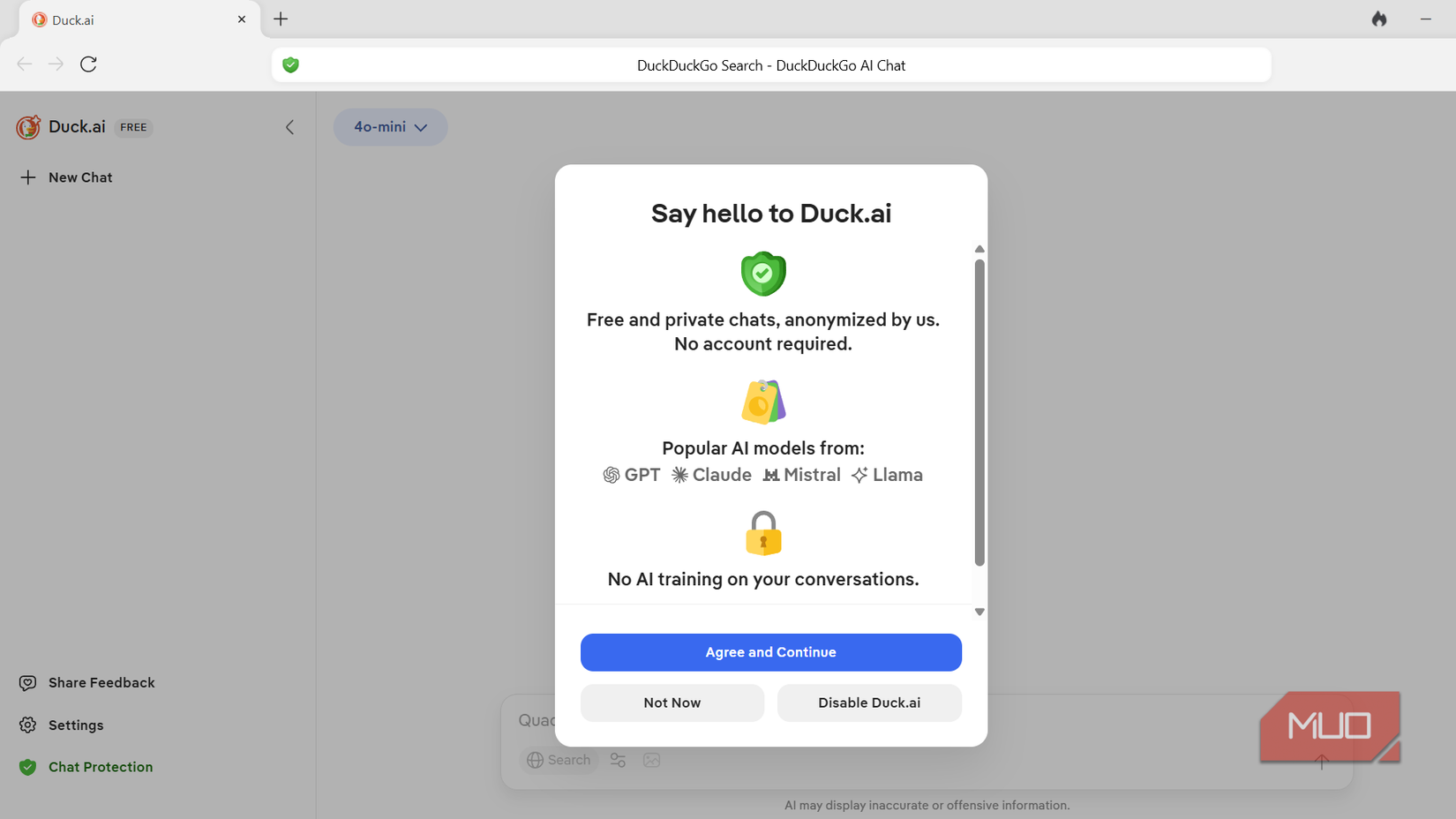Click the FREE badge next to Duck.ai
This screenshot has height=819, width=1456.
[x=133, y=127]
